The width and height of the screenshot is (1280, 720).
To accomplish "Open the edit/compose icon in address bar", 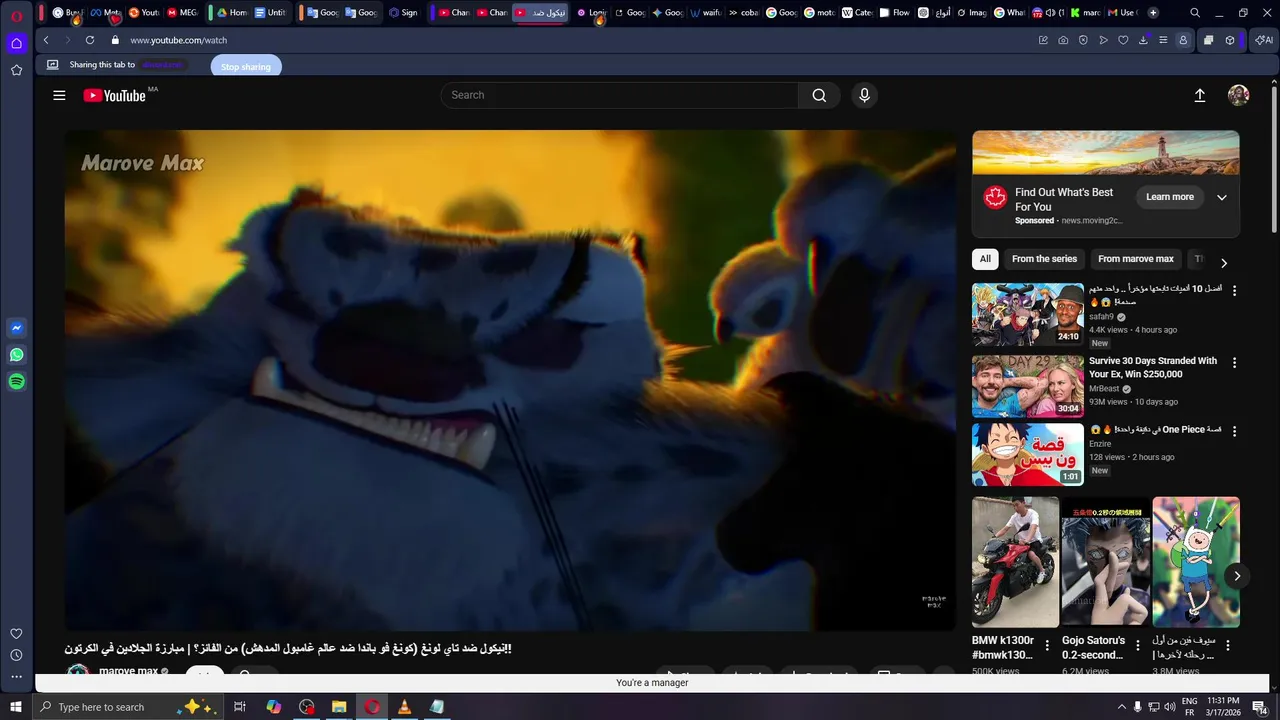I will [1043, 40].
